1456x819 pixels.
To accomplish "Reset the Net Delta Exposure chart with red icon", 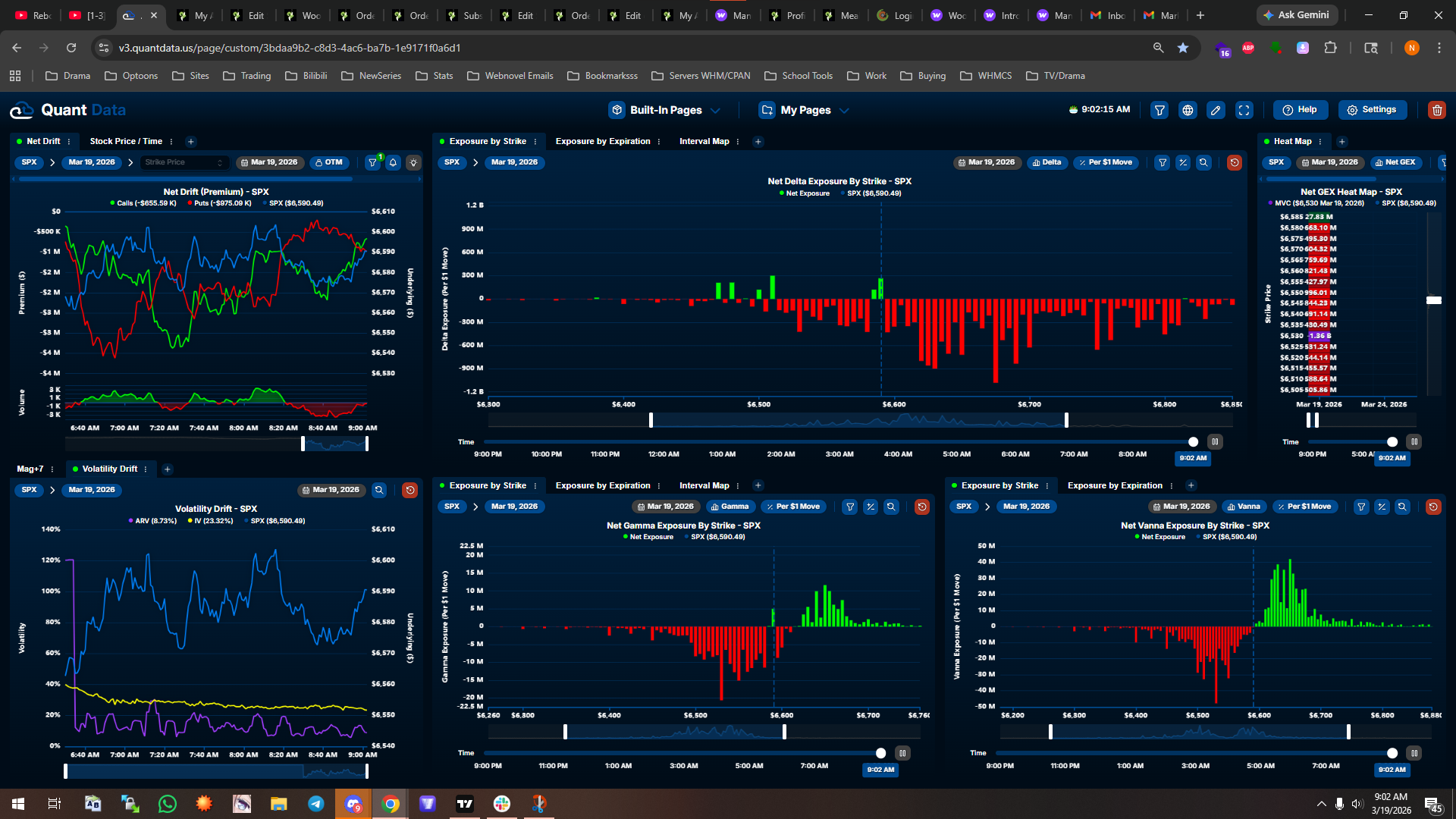I will coord(1235,162).
